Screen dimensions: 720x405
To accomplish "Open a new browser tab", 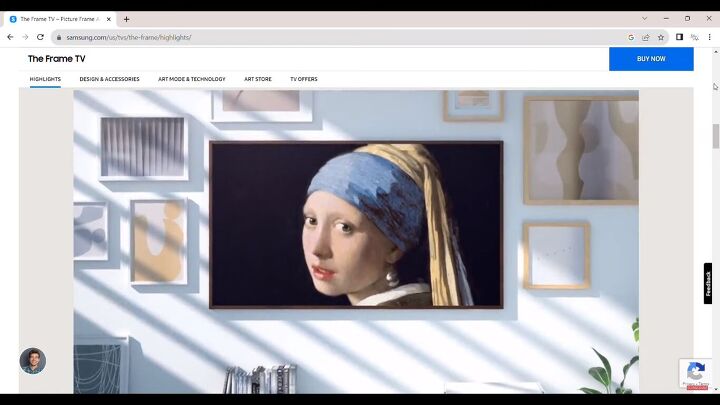I will click(x=126, y=19).
